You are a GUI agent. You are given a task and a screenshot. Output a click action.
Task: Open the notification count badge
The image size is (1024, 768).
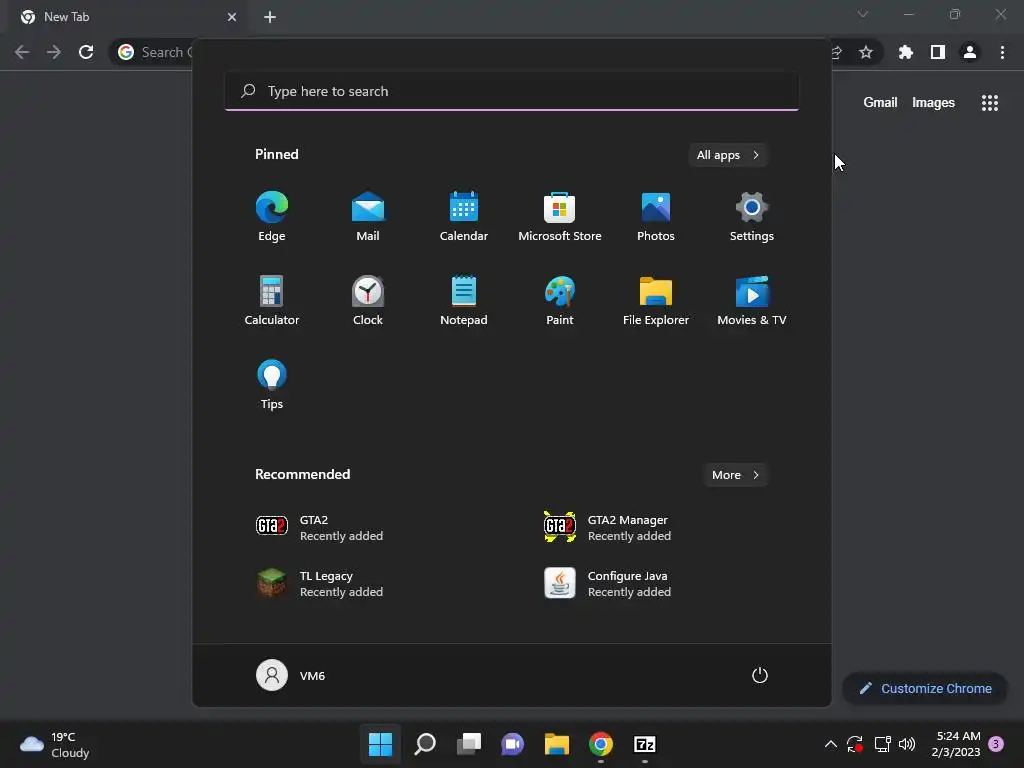point(996,744)
